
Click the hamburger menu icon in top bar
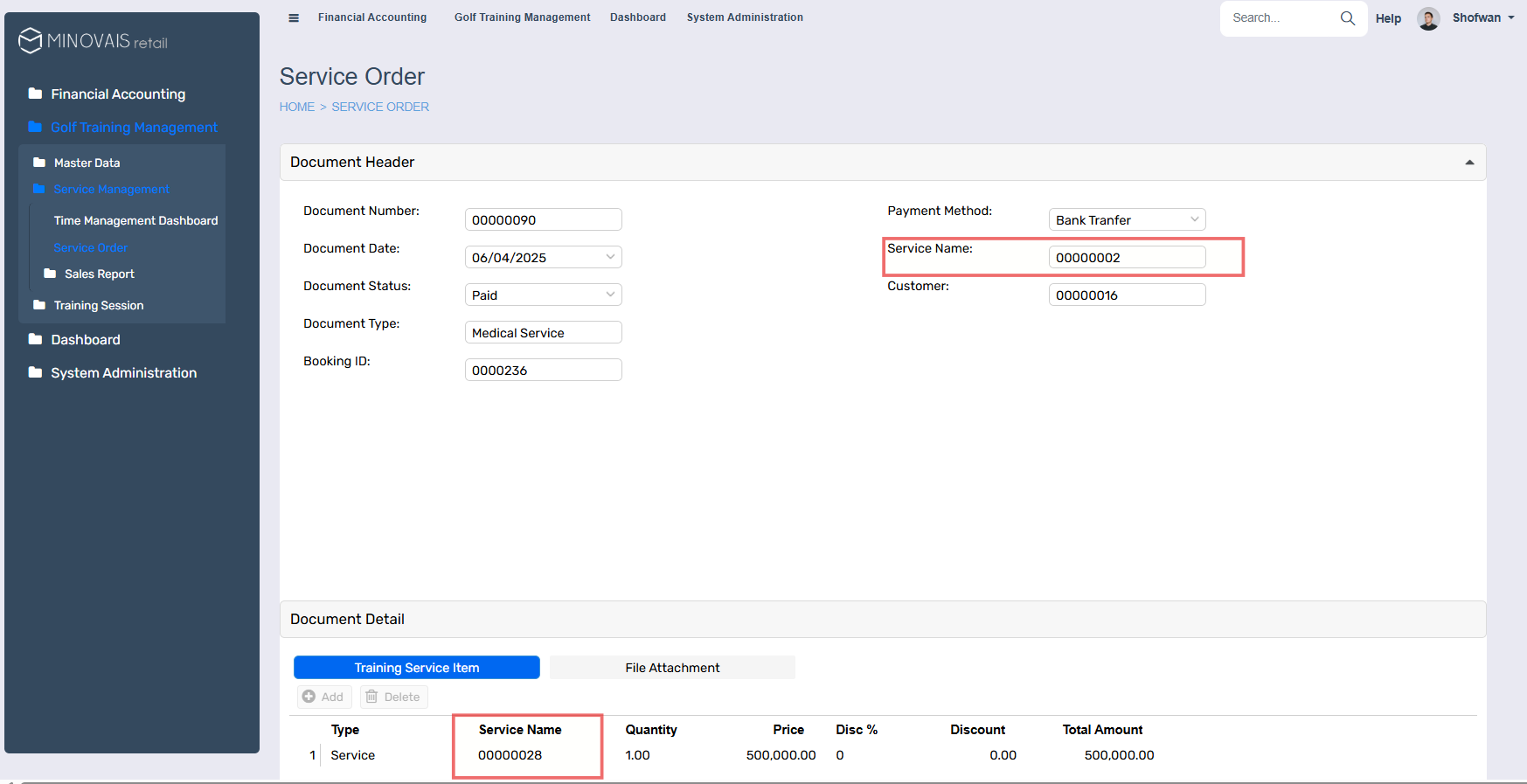[x=294, y=17]
